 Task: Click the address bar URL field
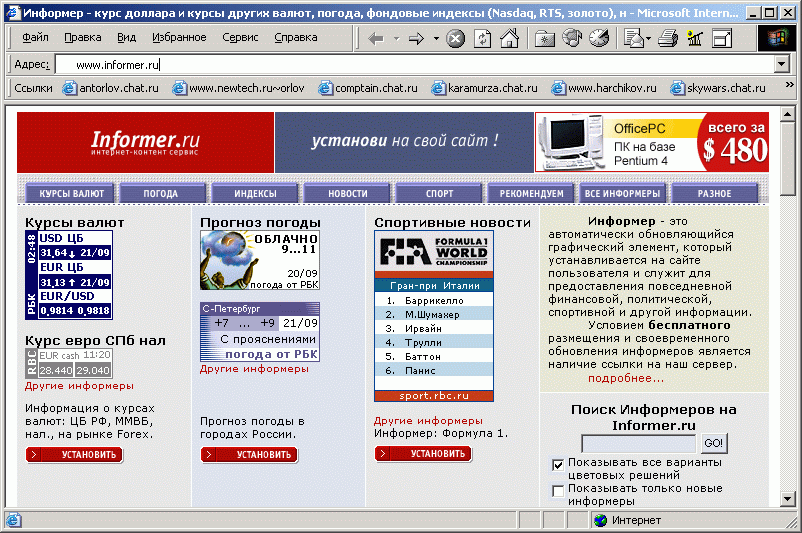414,64
